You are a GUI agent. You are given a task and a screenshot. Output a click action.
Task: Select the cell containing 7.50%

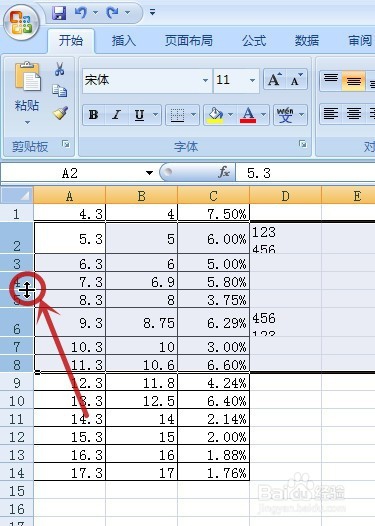point(214,213)
